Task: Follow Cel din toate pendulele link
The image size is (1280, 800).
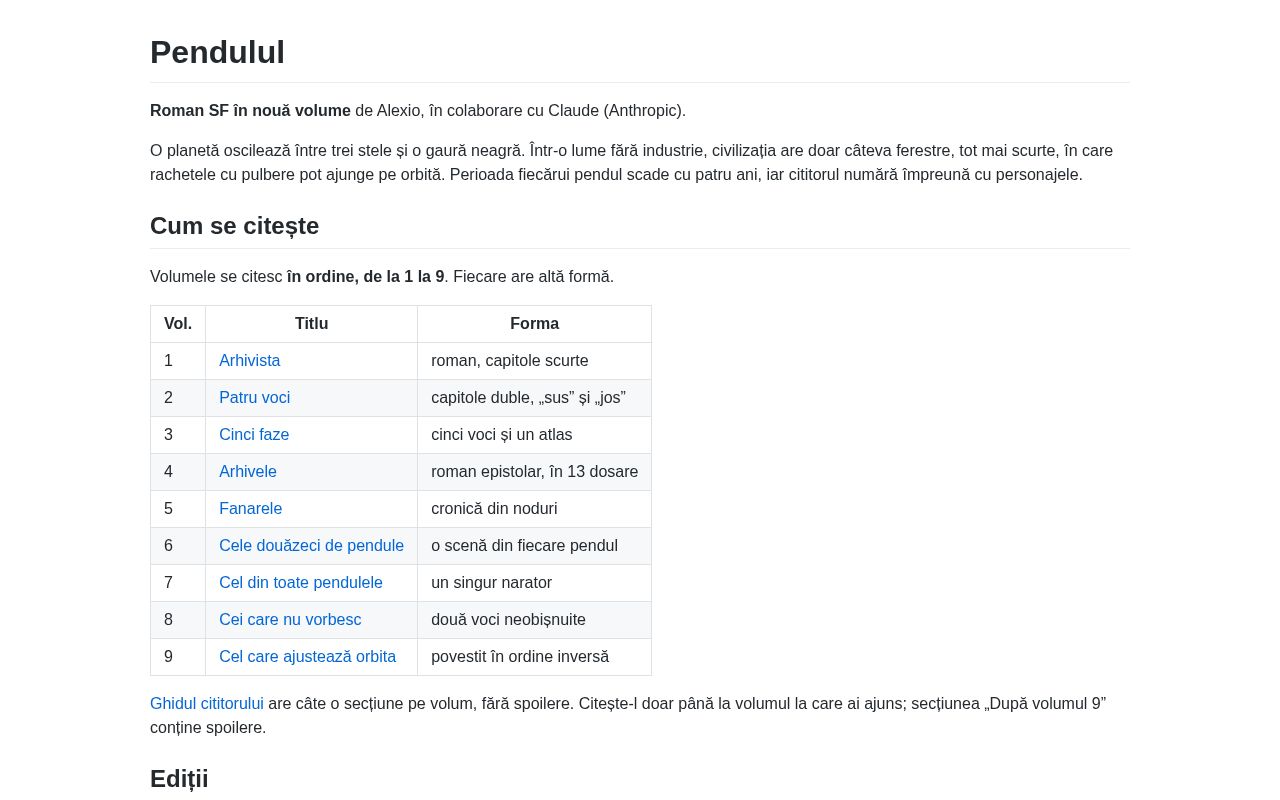Action: tap(301, 583)
